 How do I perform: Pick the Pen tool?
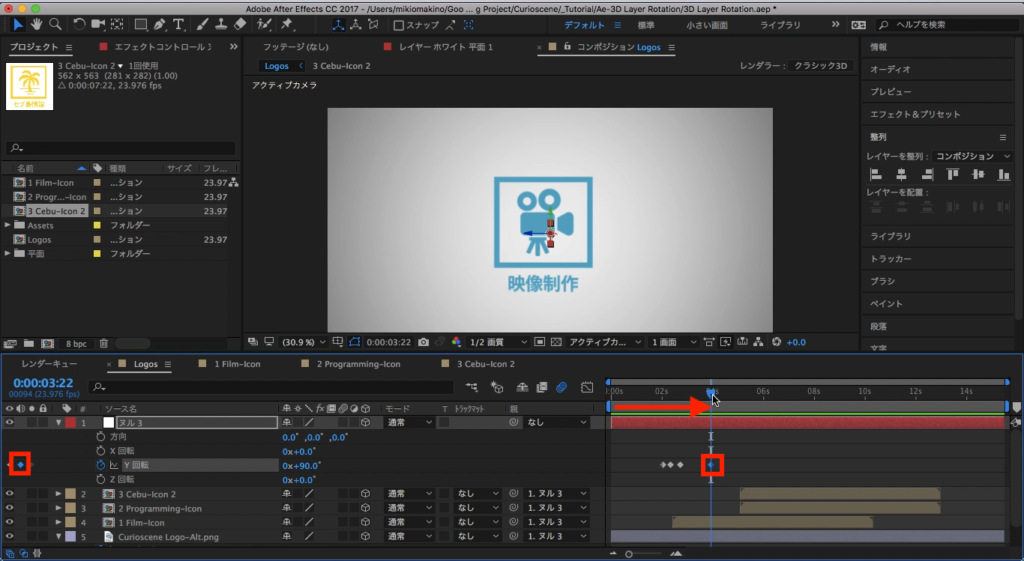tap(160, 24)
